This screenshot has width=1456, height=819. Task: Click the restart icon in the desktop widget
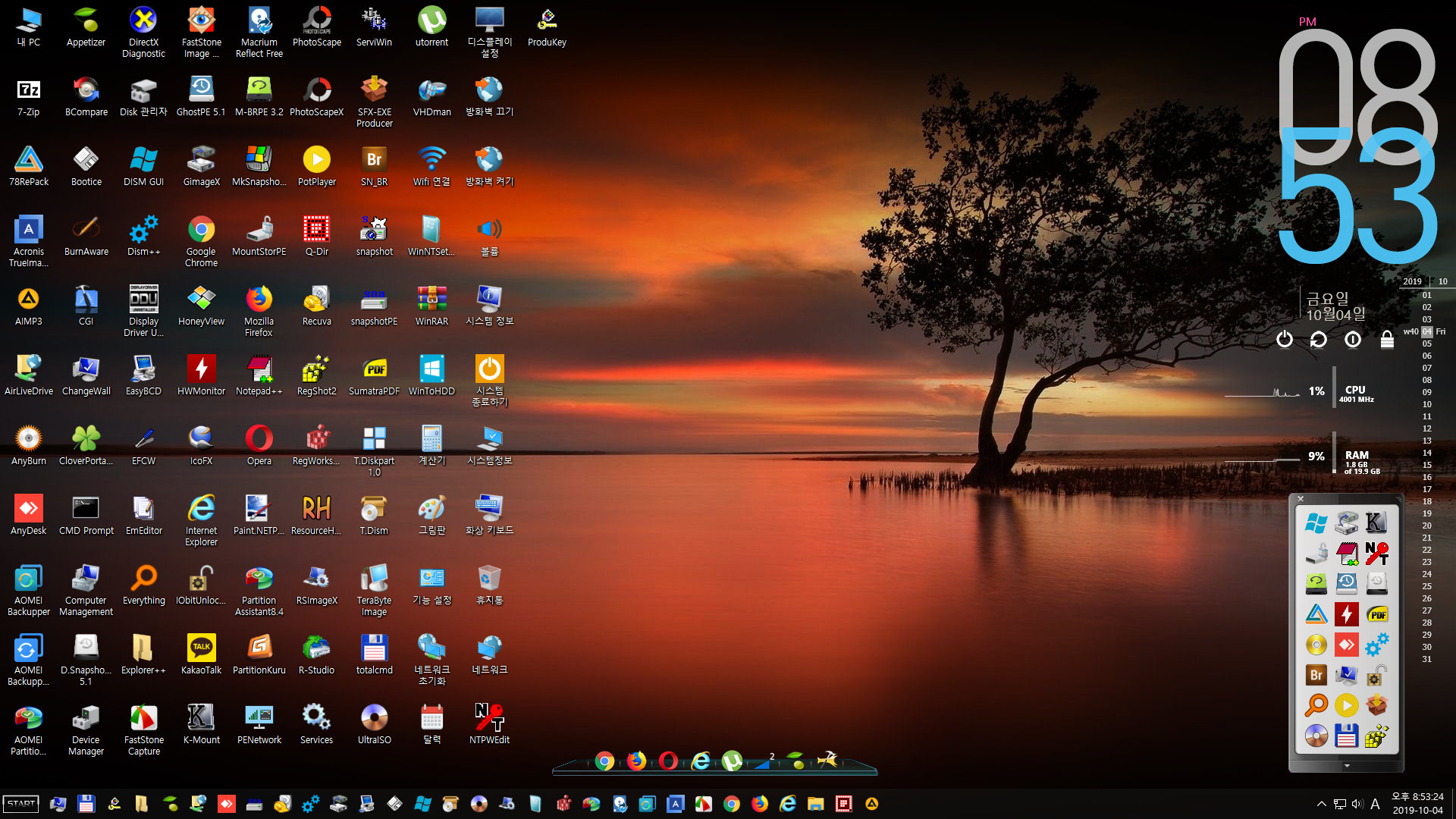[1319, 339]
